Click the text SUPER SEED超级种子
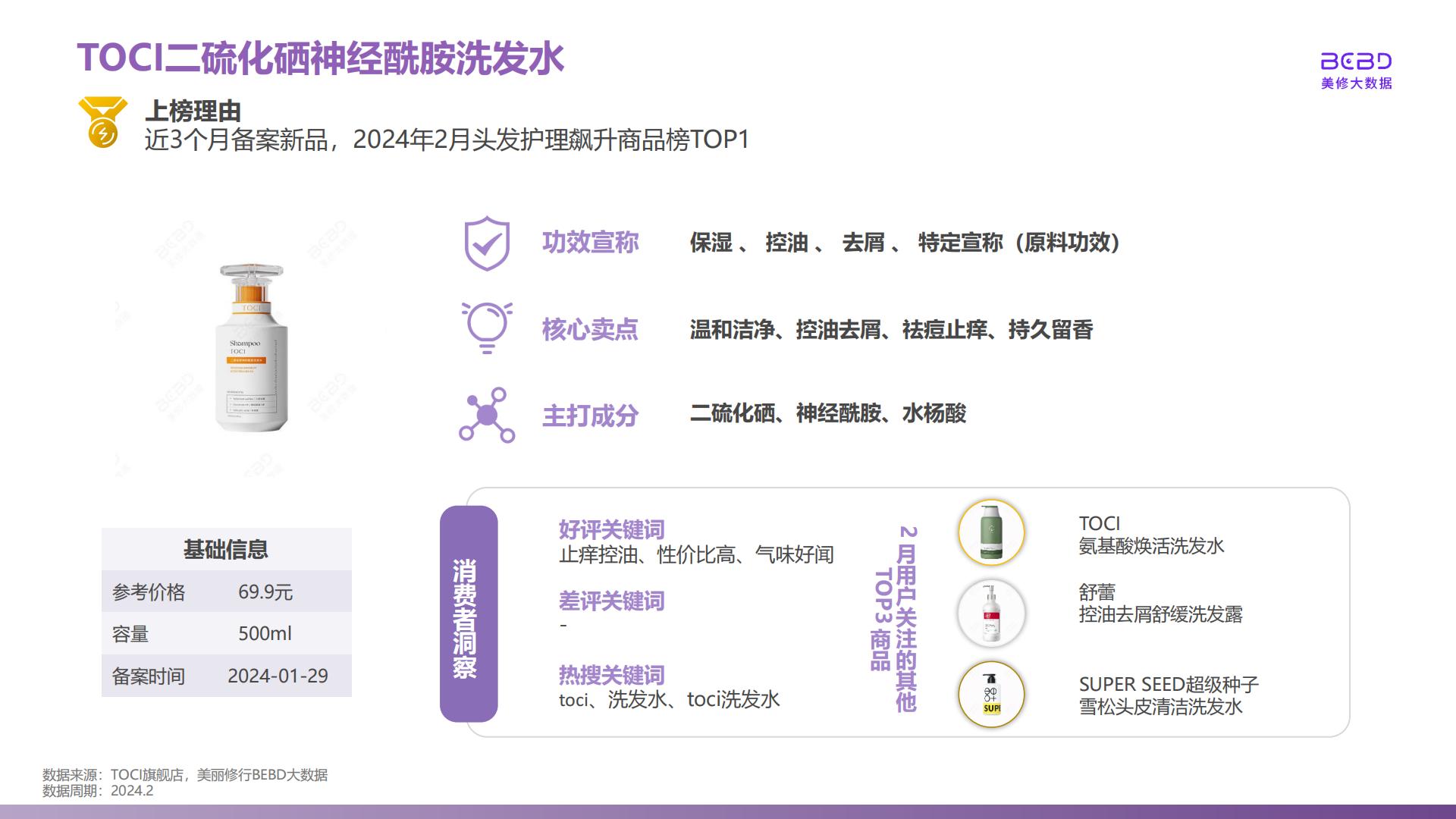This screenshot has width=1456, height=819. pos(1169,684)
